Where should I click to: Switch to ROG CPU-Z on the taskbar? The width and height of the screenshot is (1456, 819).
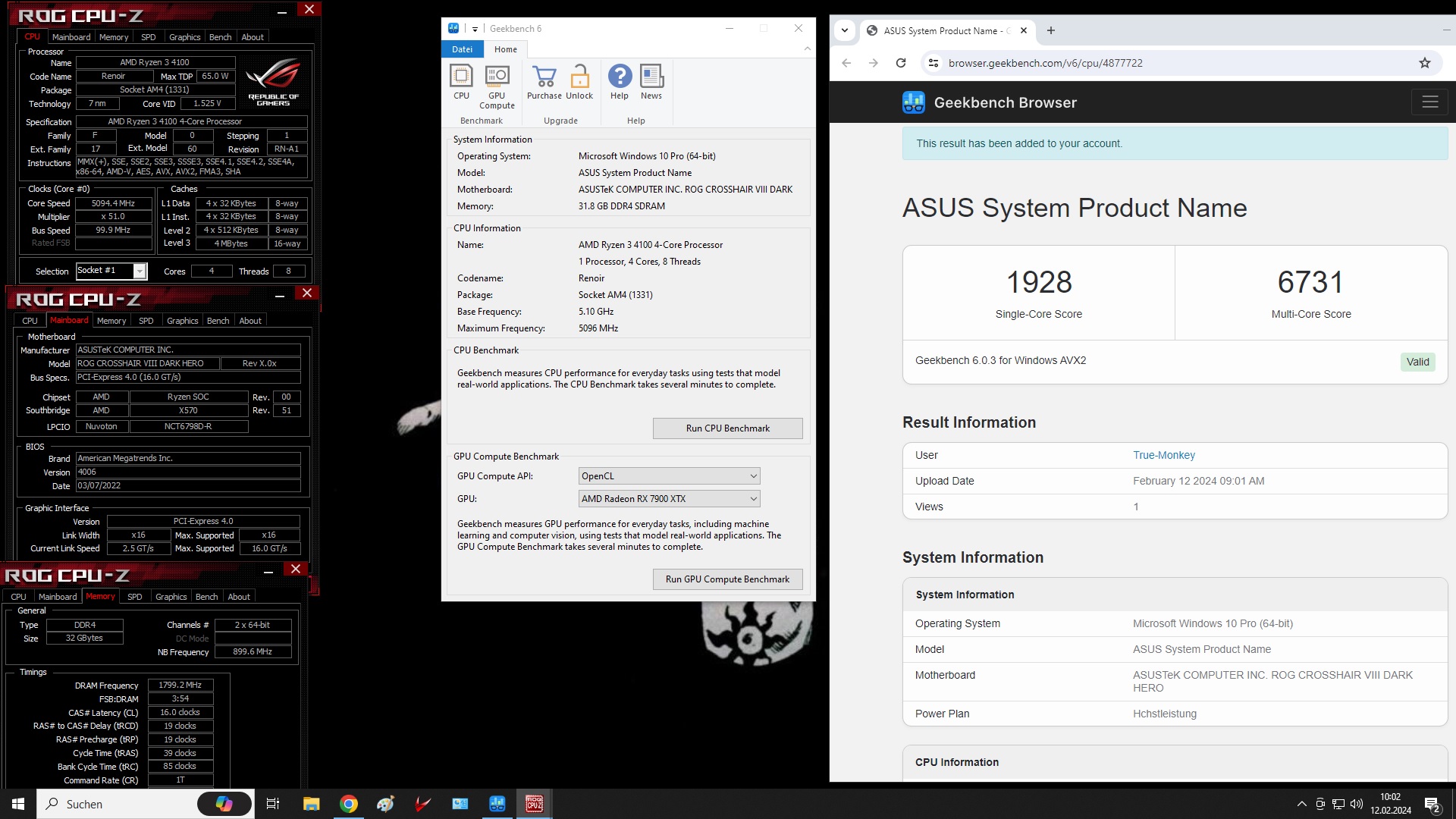pyautogui.click(x=534, y=804)
